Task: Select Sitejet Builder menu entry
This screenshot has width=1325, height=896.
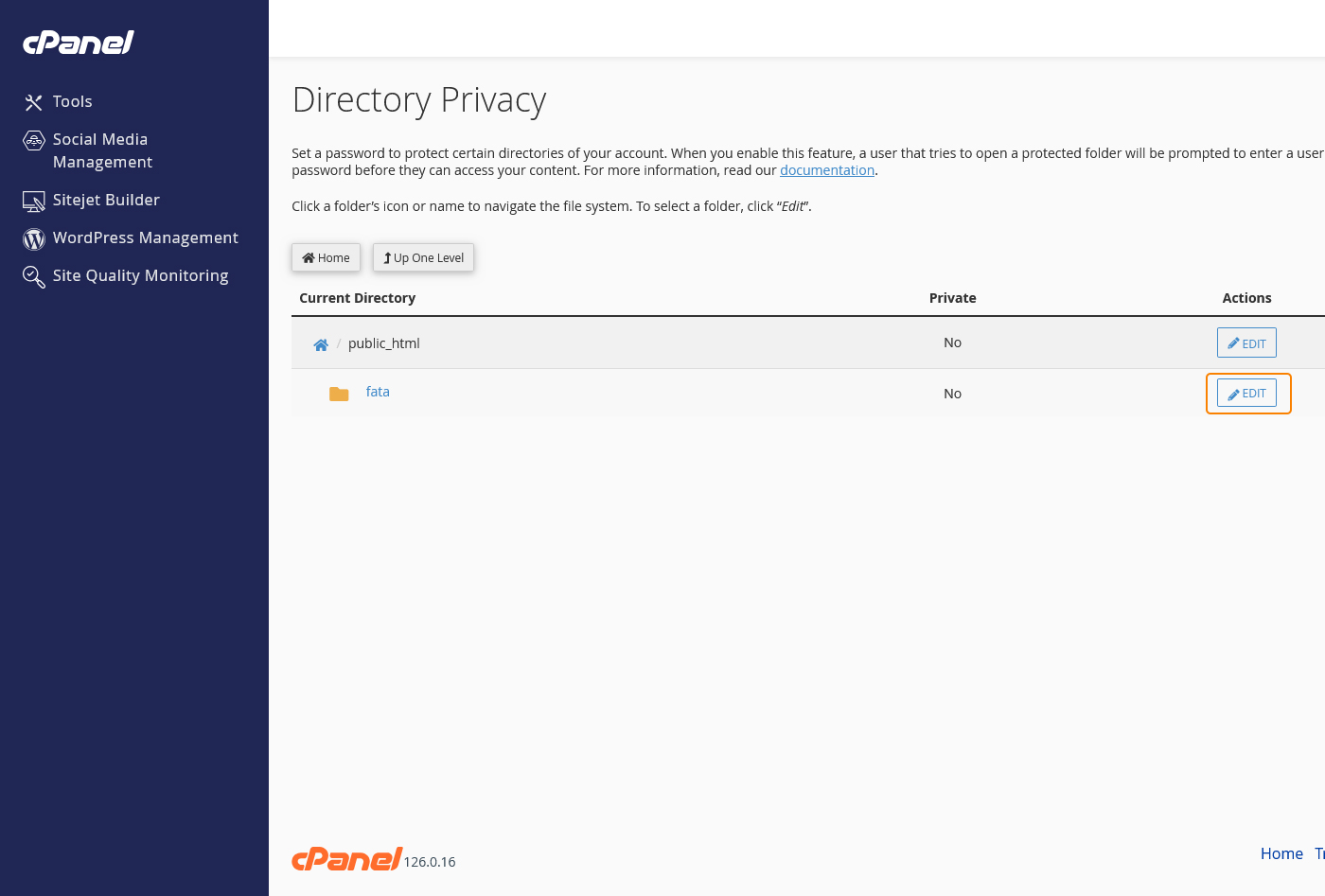Action: click(106, 200)
